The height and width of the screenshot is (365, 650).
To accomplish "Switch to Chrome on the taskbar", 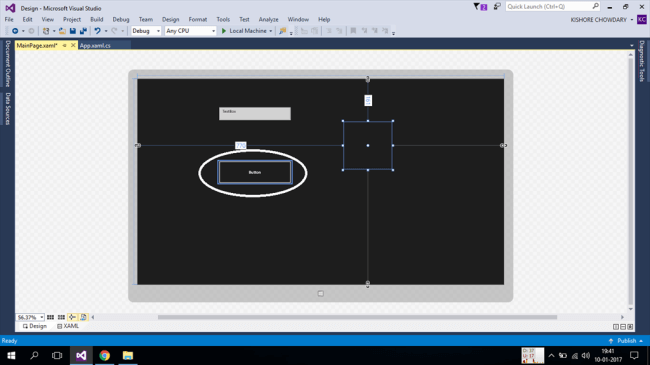I will (104, 355).
